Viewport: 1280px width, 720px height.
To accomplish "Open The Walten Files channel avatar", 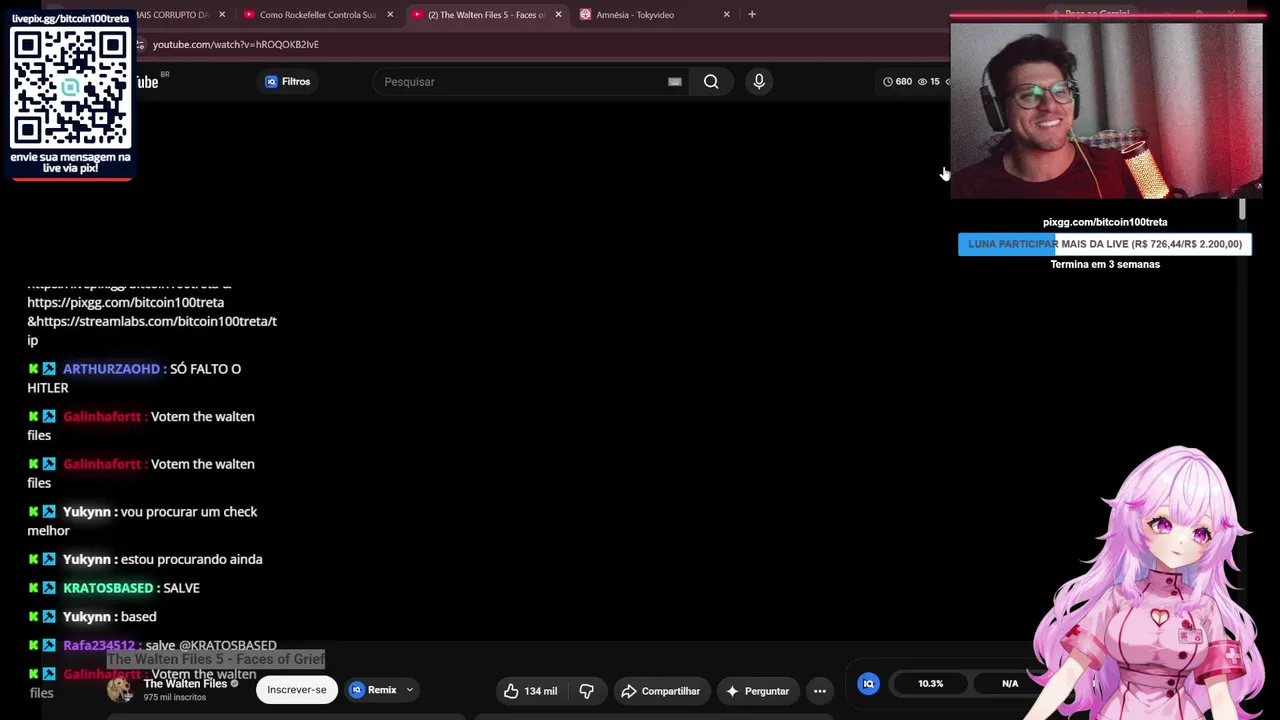I will click(121, 690).
